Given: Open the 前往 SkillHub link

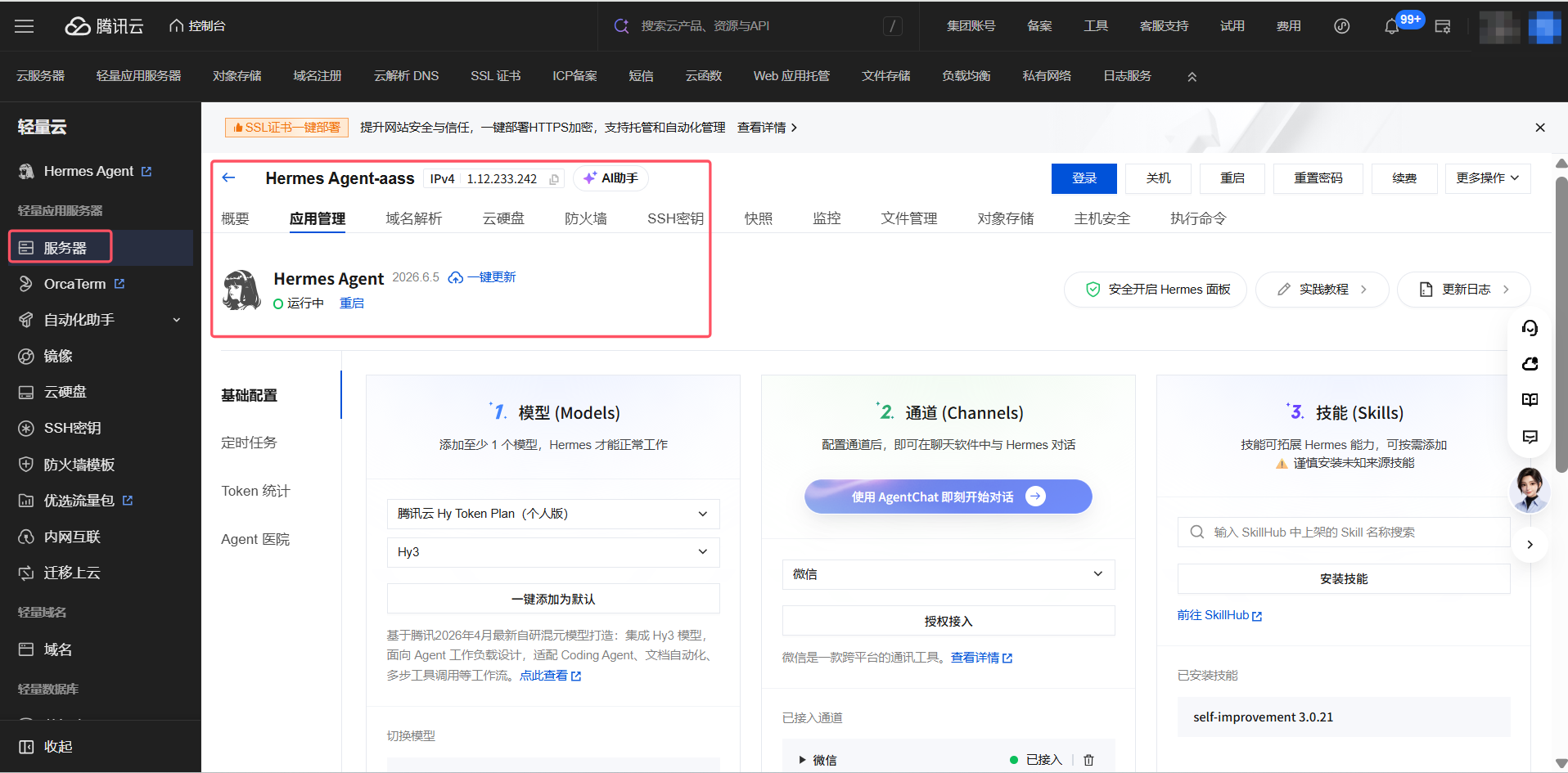Looking at the screenshot, I should coord(1219,615).
